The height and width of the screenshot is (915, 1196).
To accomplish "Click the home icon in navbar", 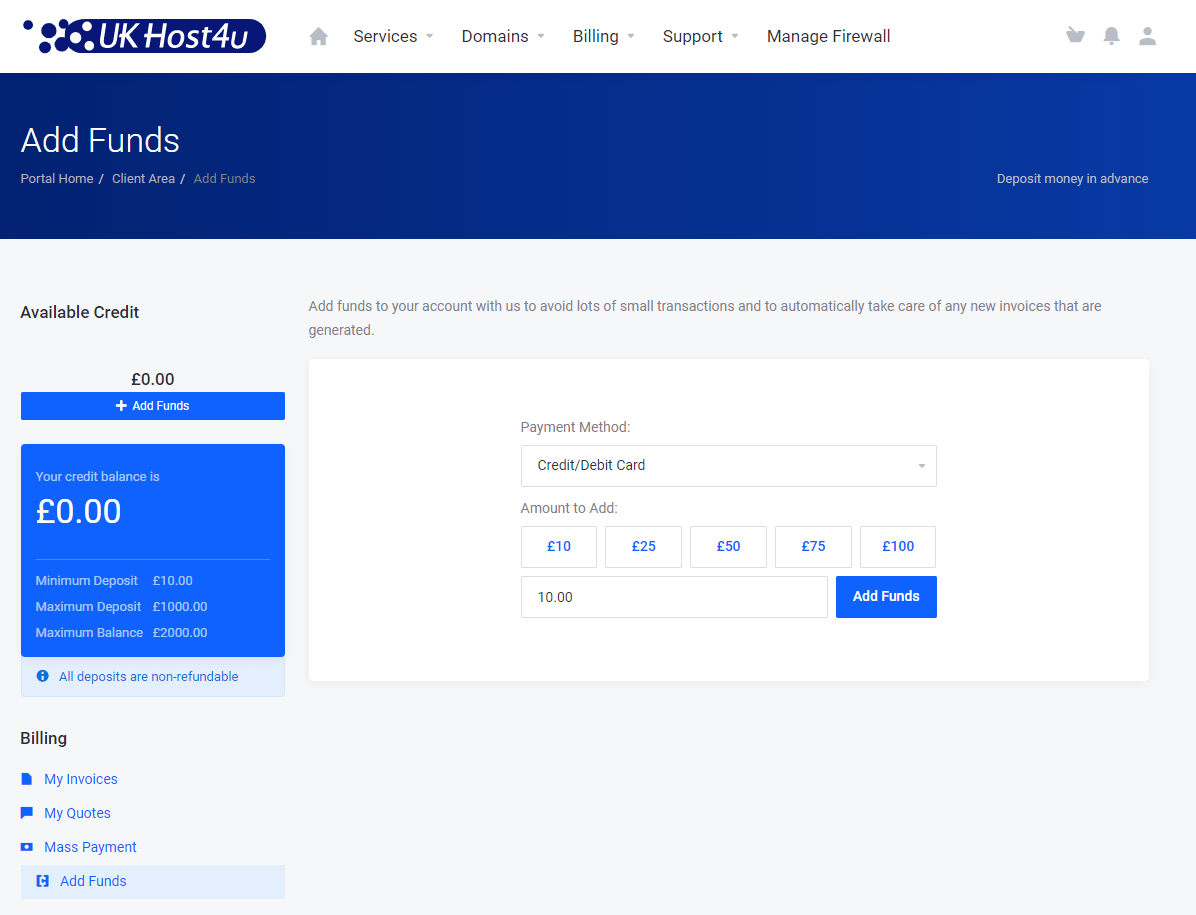I will [318, 35].
